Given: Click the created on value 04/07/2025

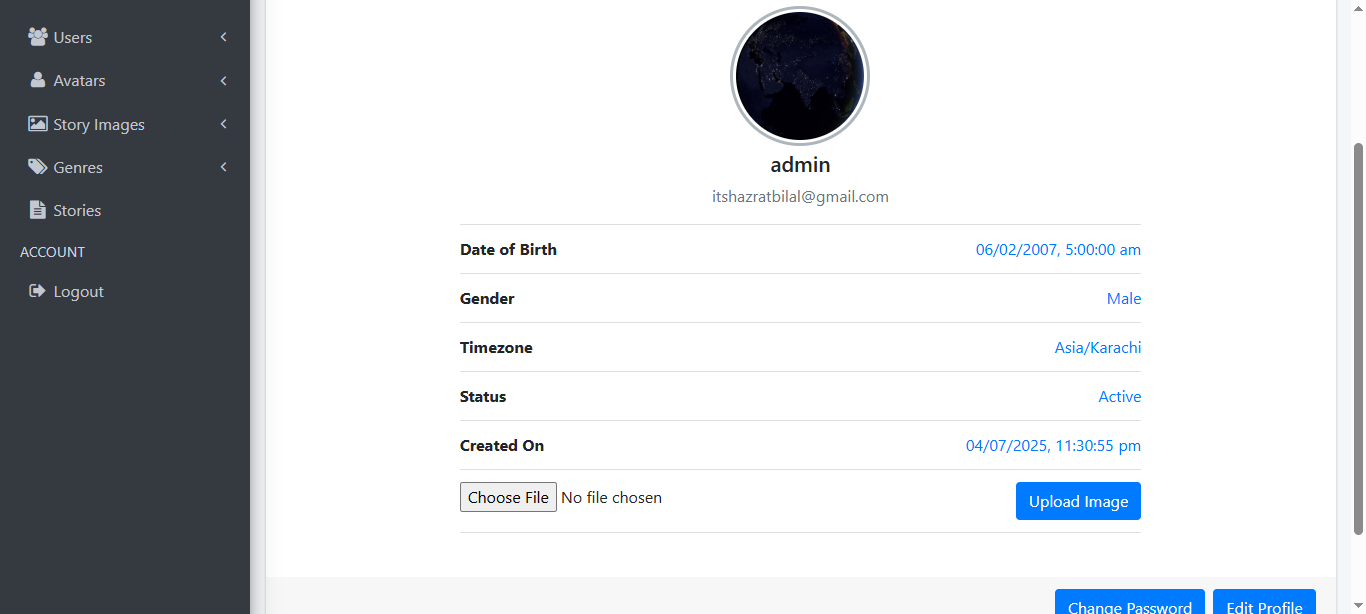Looking at the screenshot, I should 1053,445.
